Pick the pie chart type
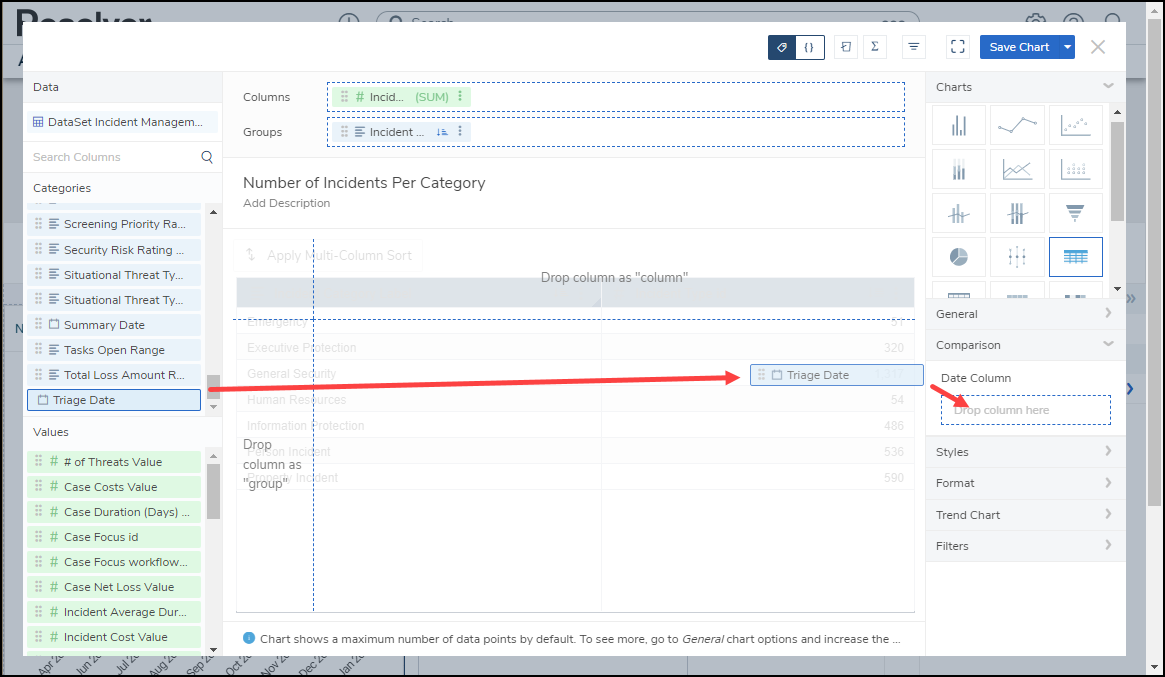Viewport: 1165px width, 677px height. pyautogui.click(x=958, y=257)
